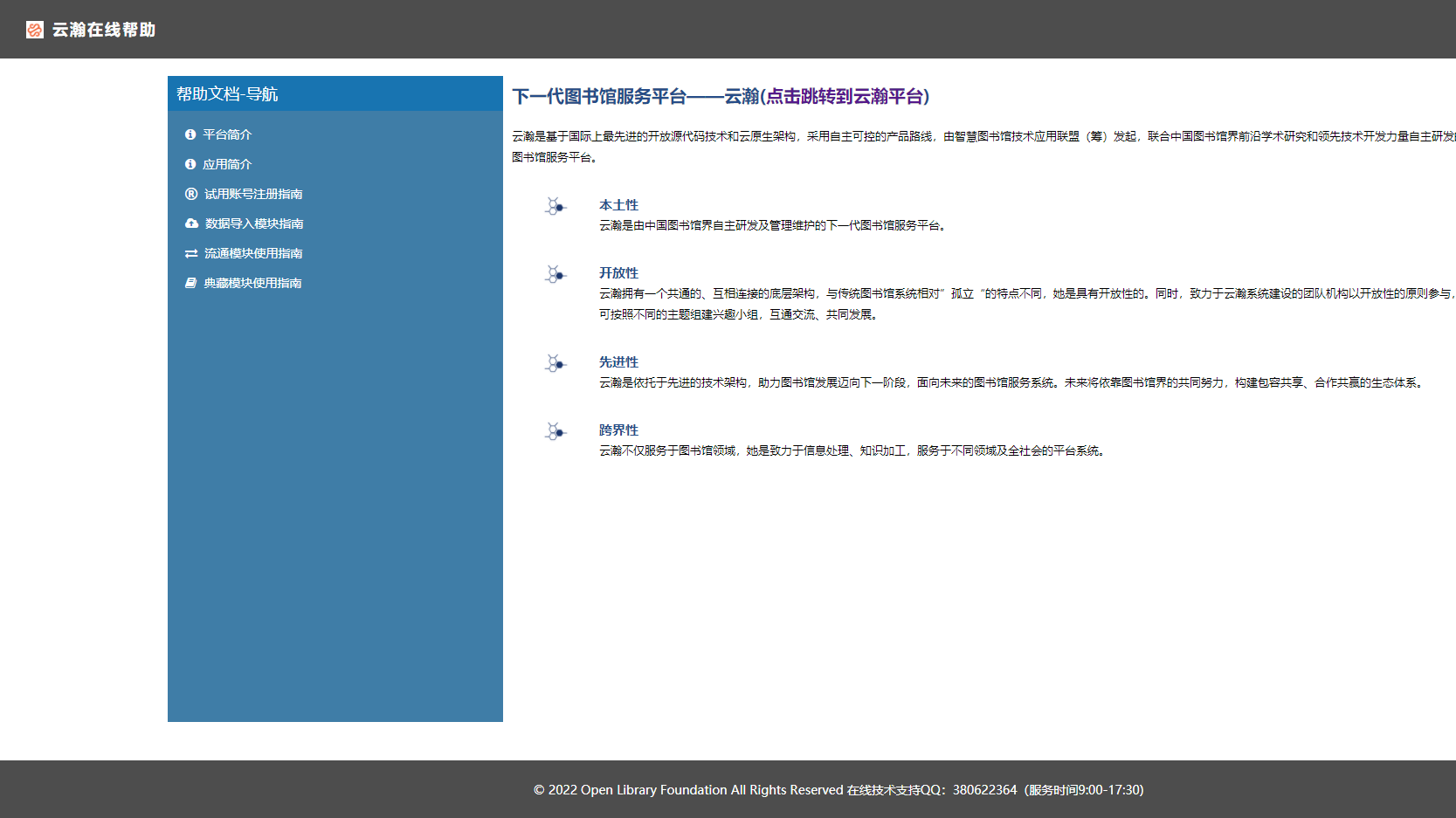Click the cloud upload icon beside 数据导入模块指南
Screen dimensions: 1456x818
click(x=191, y=223)
